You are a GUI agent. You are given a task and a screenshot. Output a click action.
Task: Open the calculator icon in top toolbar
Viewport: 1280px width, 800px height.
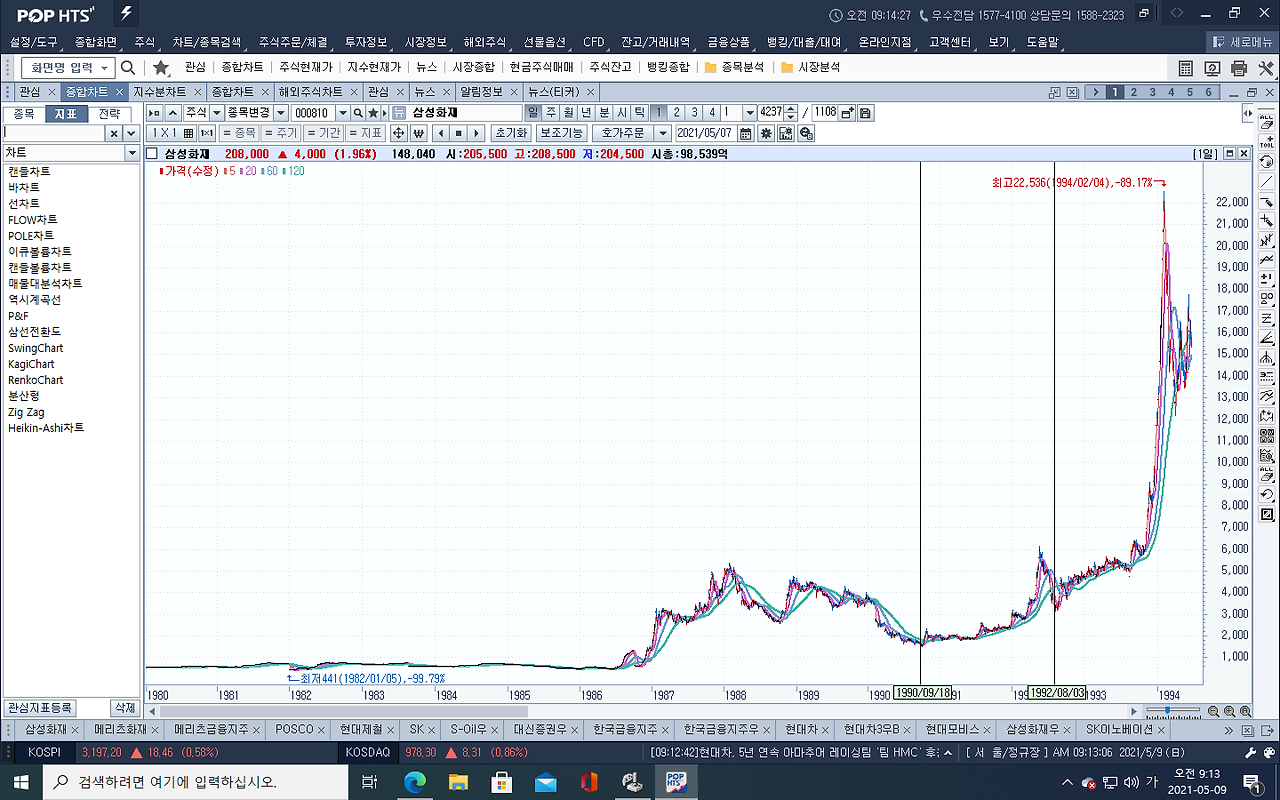tap(1186, 68)
